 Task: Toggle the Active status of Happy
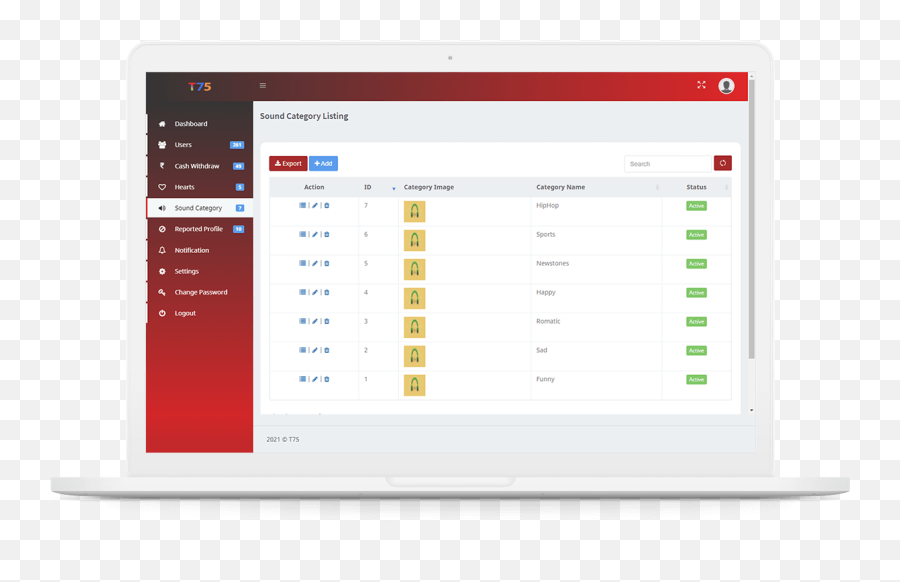[696, 293]
